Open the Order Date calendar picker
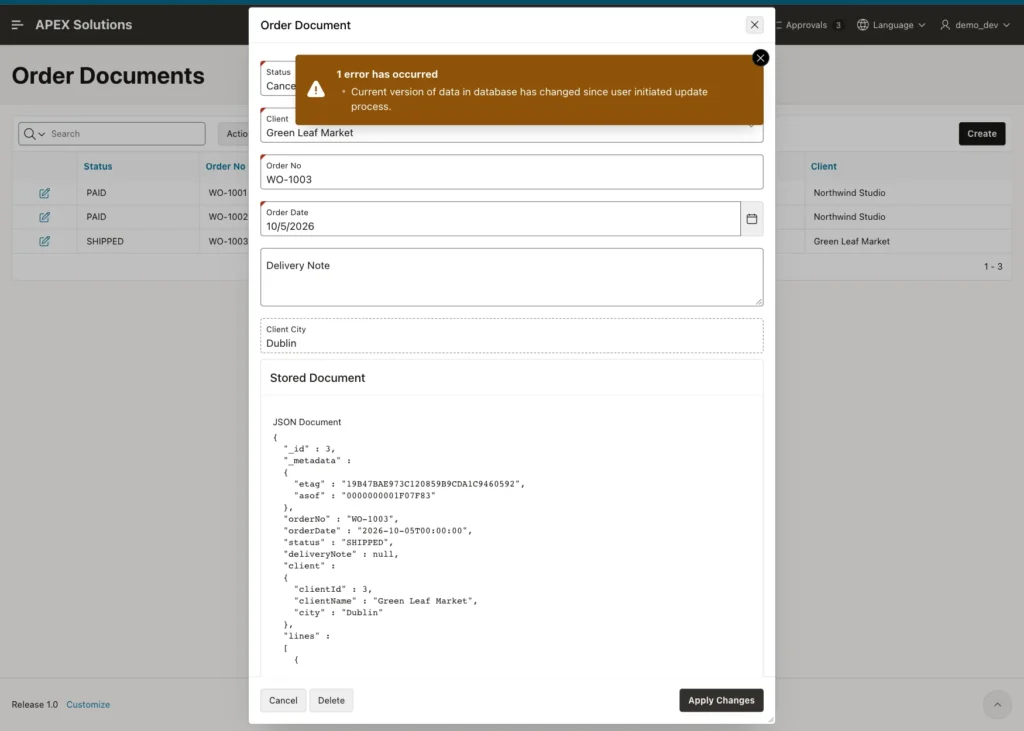This screenshot has width=1024, height=731. point(752,219)
